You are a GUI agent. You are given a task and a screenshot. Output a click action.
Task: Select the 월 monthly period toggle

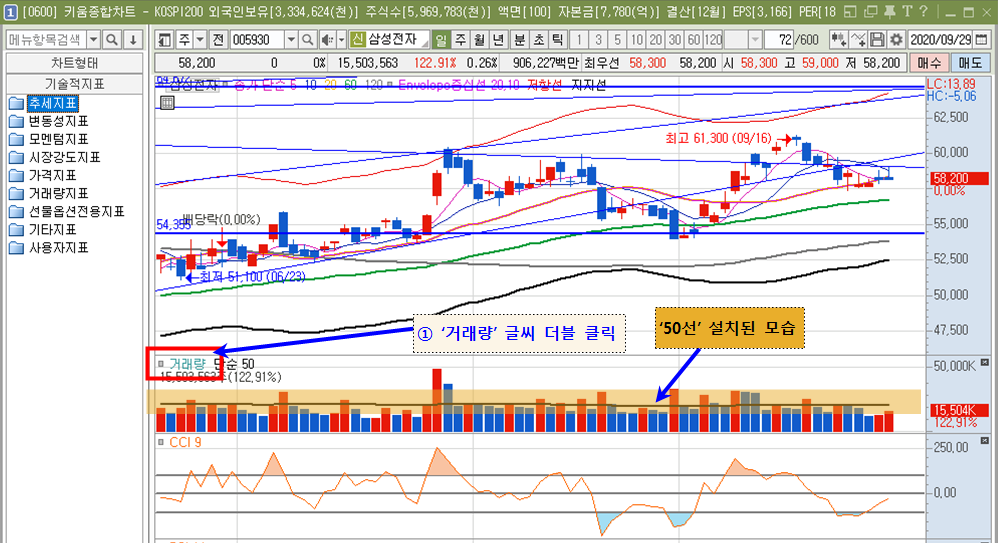(x=479, y=40)
